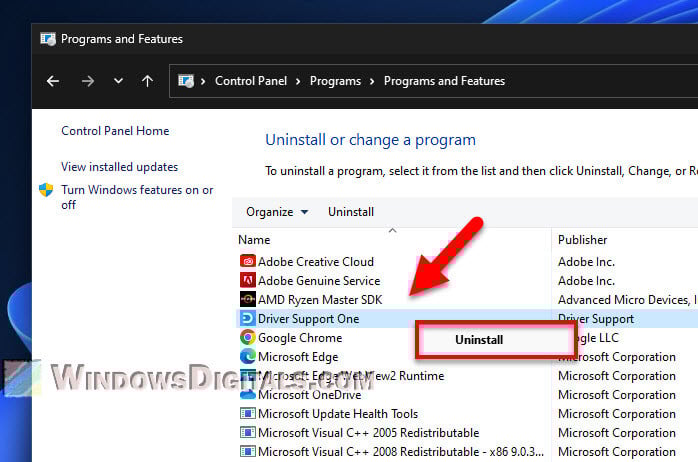Expand chevron after Programs breadcrumb
Image resolution: width=698 pixels, height=462 pixels.
point(372,81)
